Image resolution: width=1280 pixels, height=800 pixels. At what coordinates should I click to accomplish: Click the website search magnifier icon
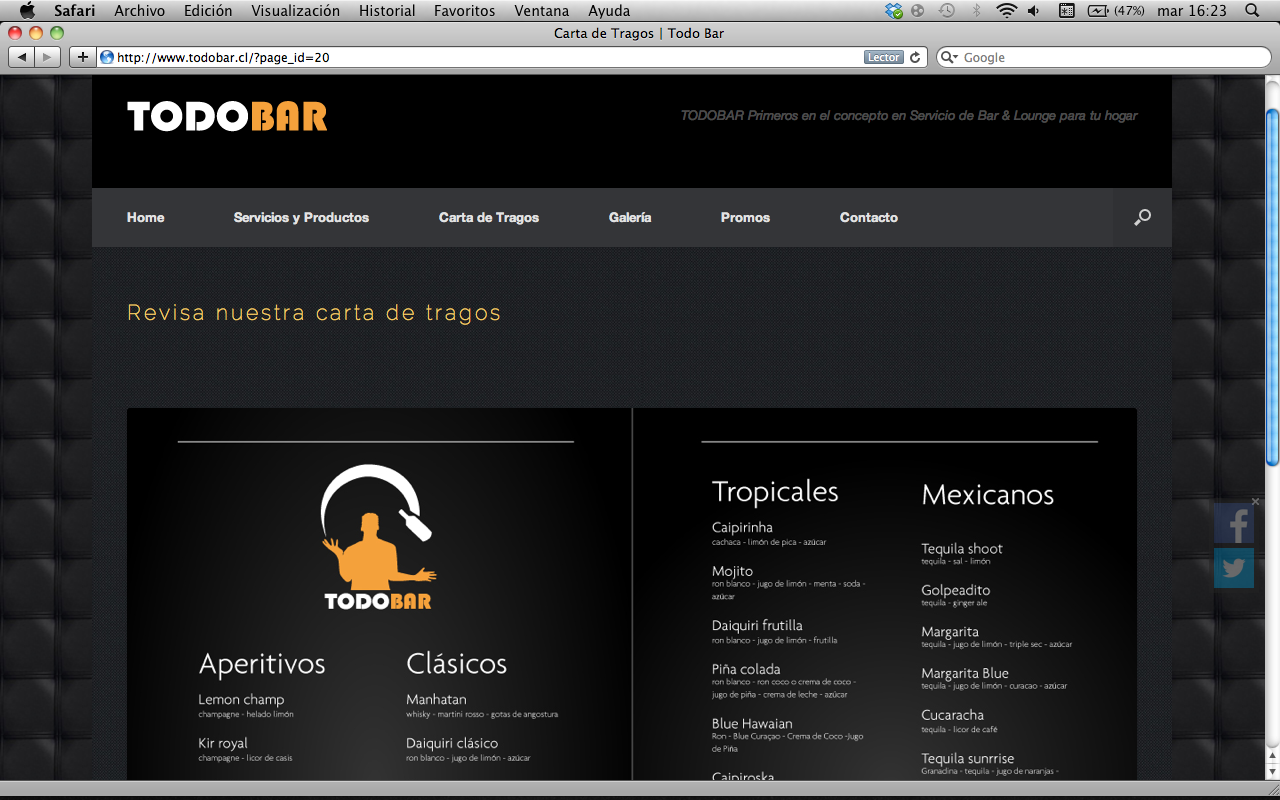tap(1142, 217)
